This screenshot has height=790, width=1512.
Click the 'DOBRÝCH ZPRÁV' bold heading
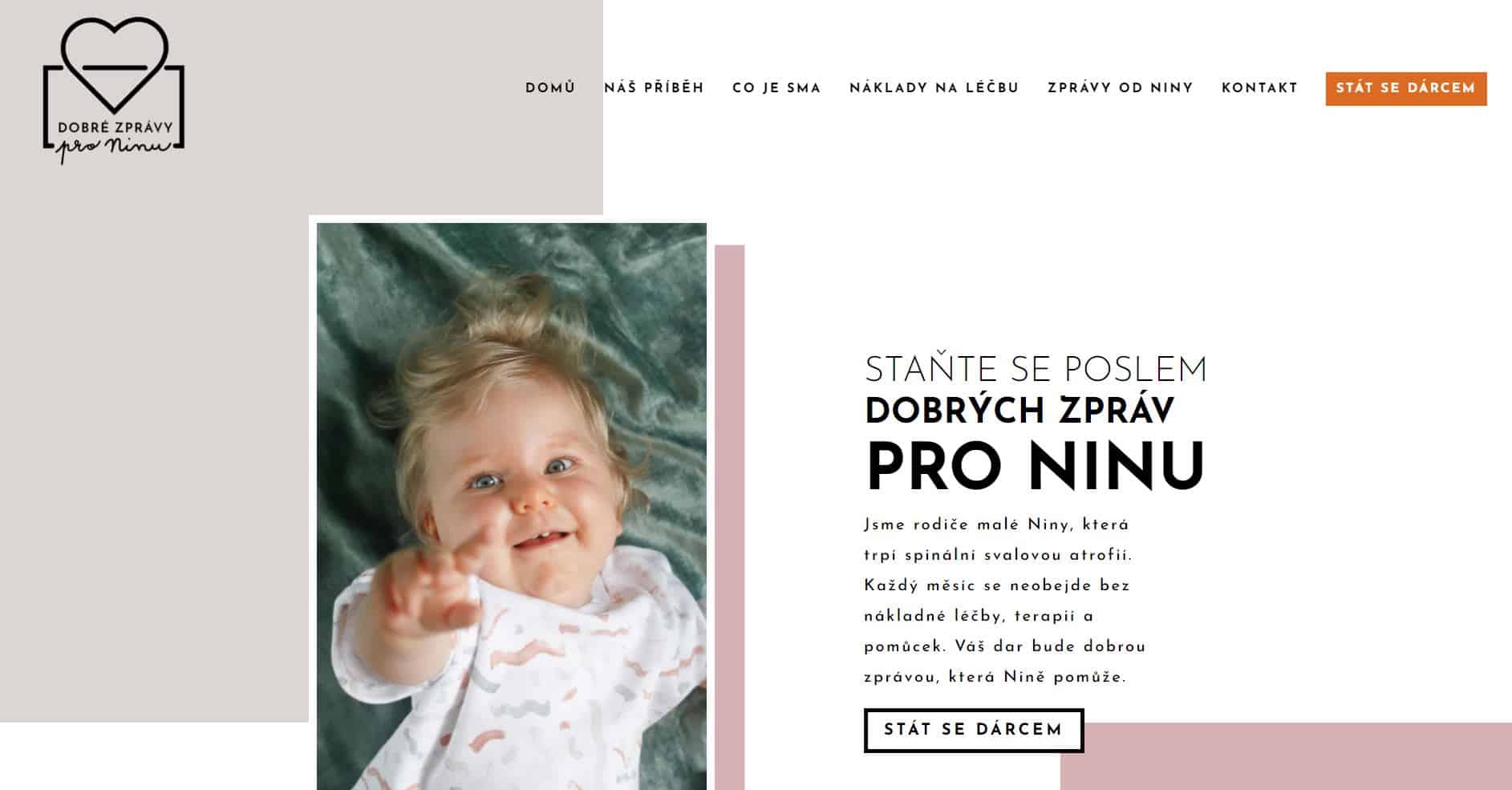1019,411
